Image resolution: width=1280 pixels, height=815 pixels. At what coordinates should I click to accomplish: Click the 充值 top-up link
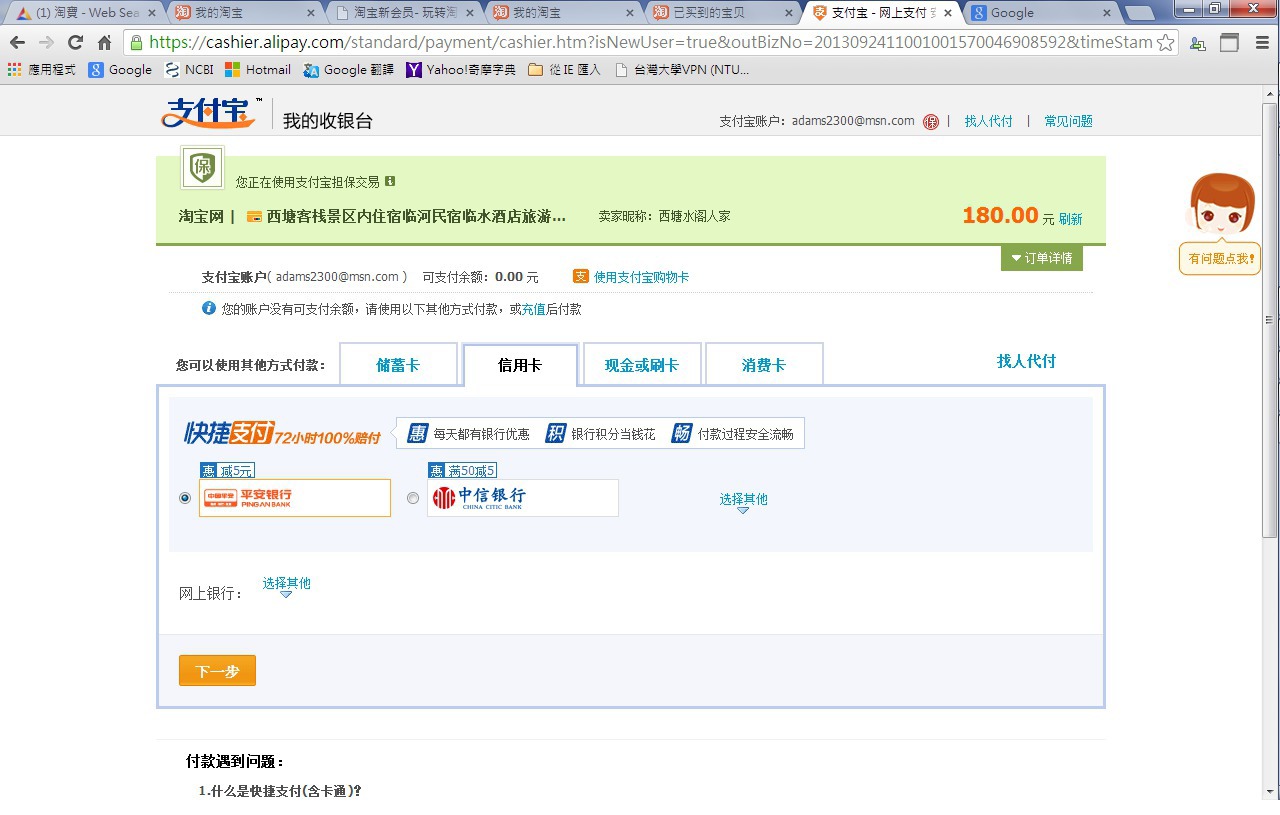(x=534, y=309)
